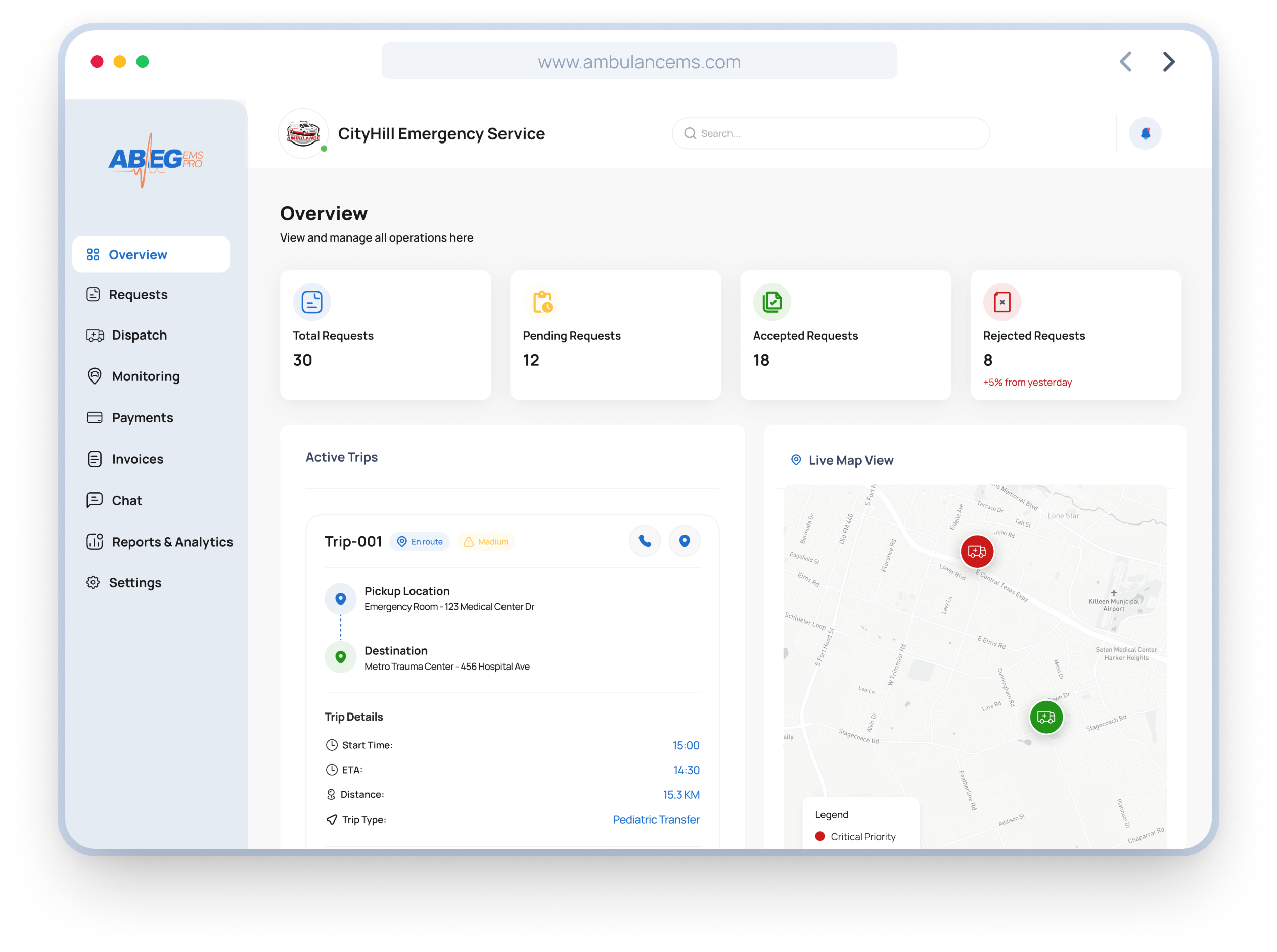1277x952 pixels.
Task: Click the notification bell icon
Action: coord(1145,134)
